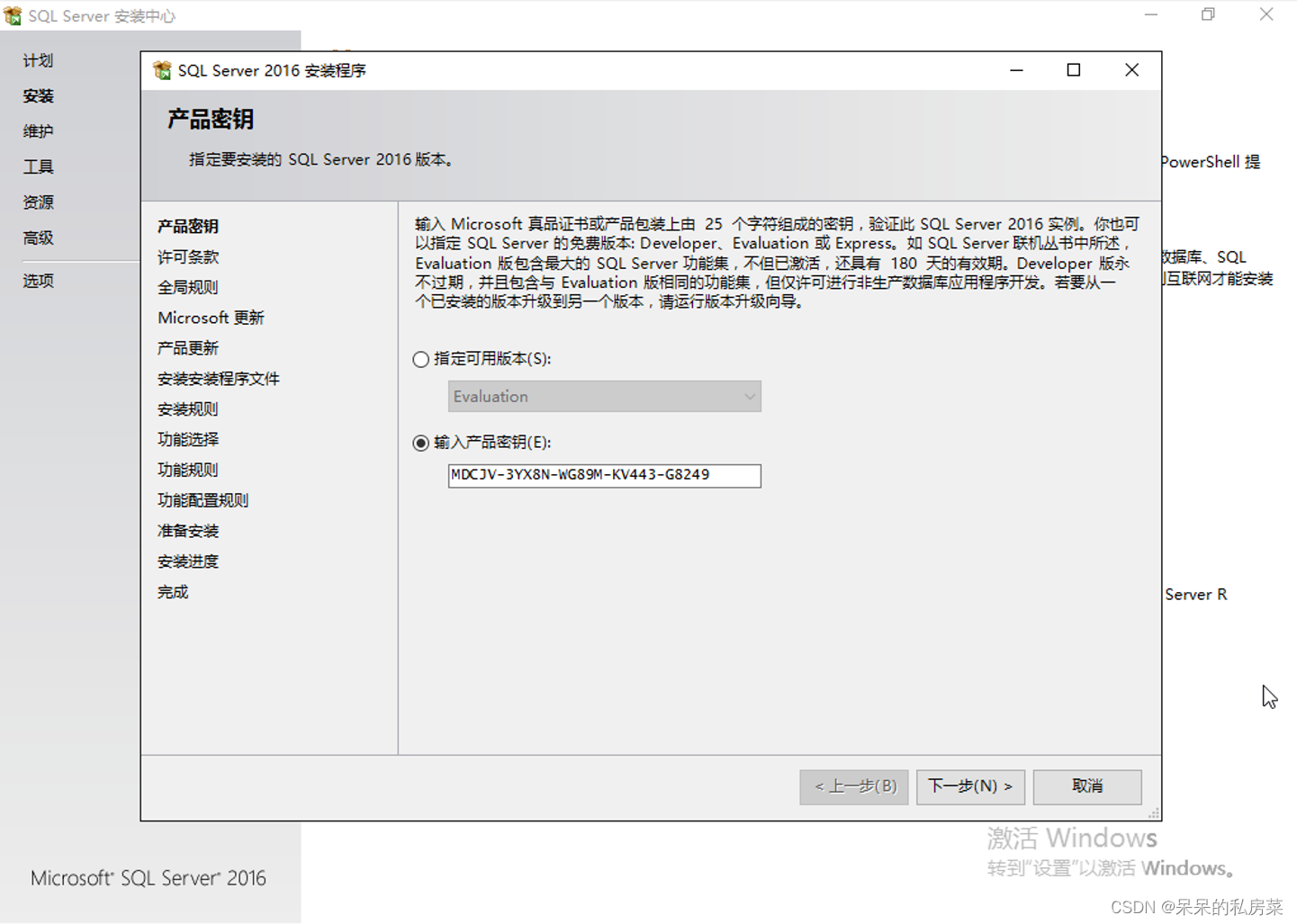Select the 准备安装 step

(x=188, y=531)
